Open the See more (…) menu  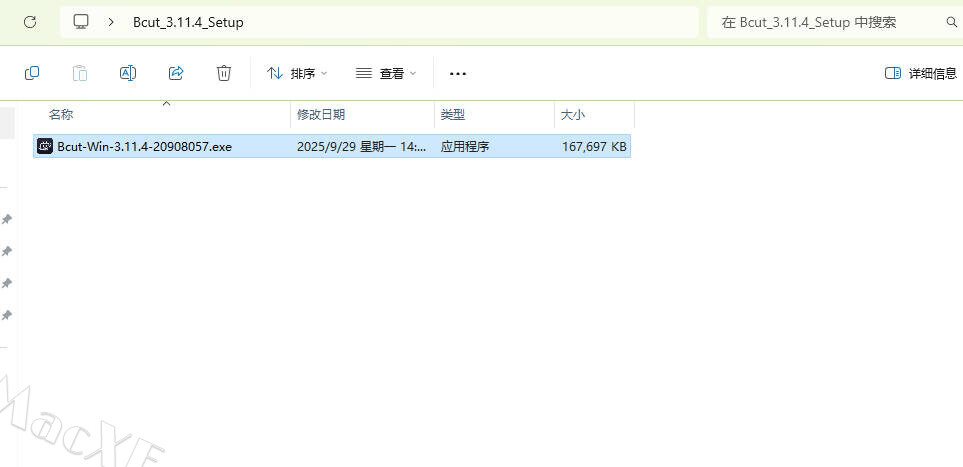point(458,74)
